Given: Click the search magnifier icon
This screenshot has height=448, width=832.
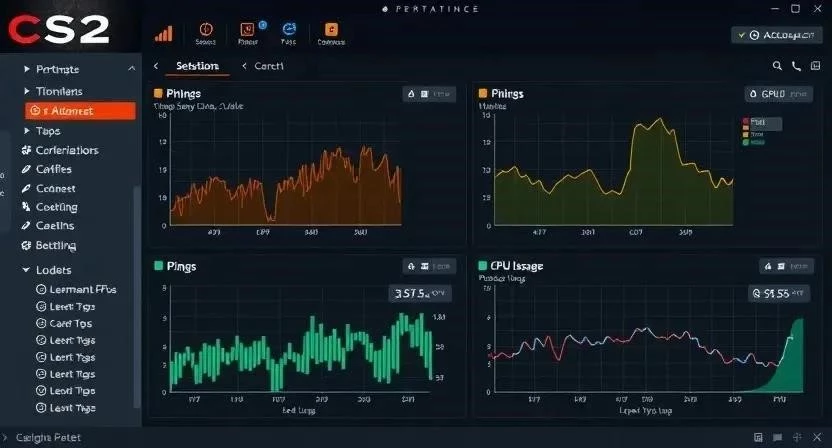Looking at the screenshot, I should click(778, 66).
